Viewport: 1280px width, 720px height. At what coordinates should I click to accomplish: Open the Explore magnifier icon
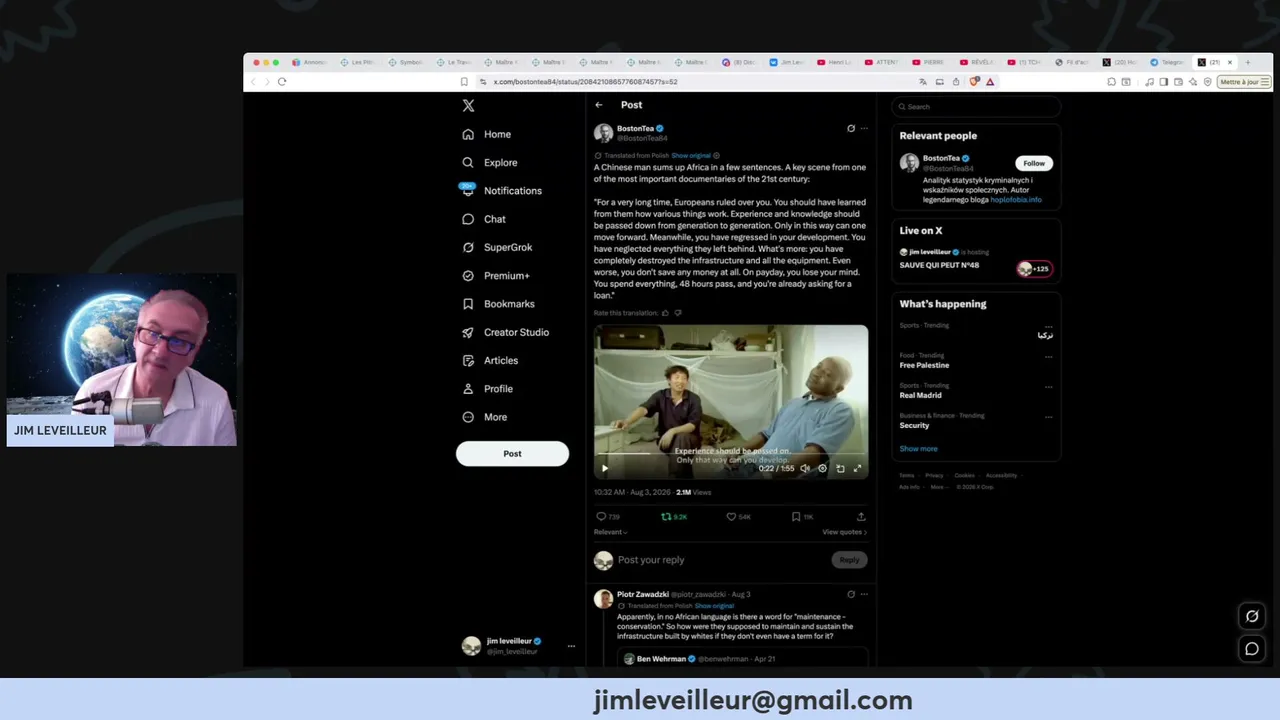[x=468, y=162]
